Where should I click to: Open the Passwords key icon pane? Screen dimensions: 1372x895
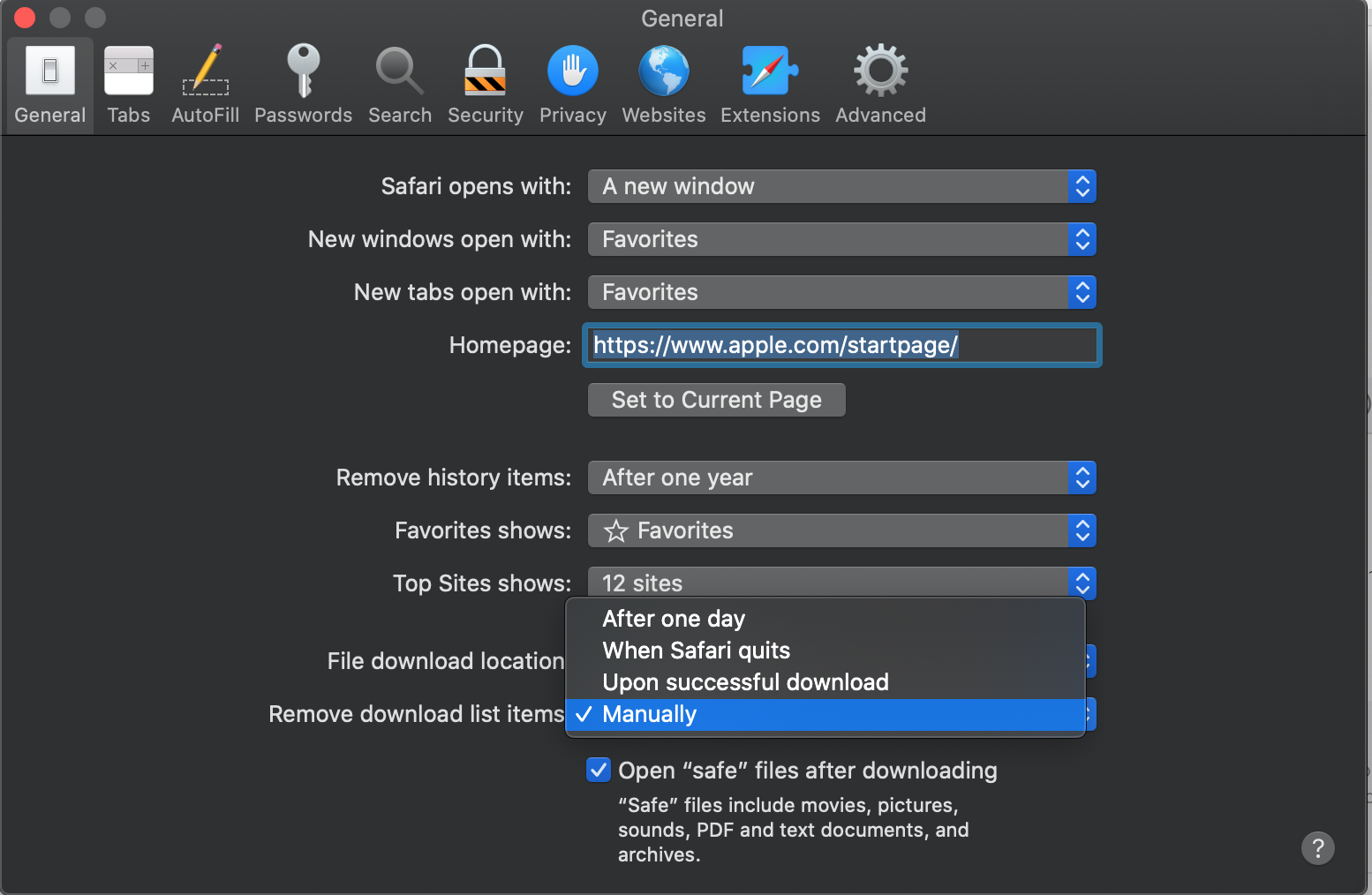tap(303, 86)
